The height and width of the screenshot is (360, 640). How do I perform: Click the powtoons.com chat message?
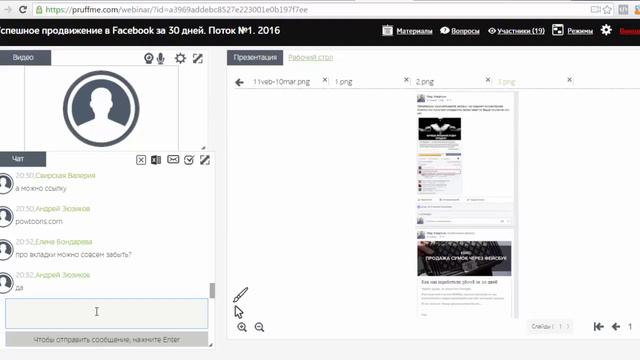[39, 221]
